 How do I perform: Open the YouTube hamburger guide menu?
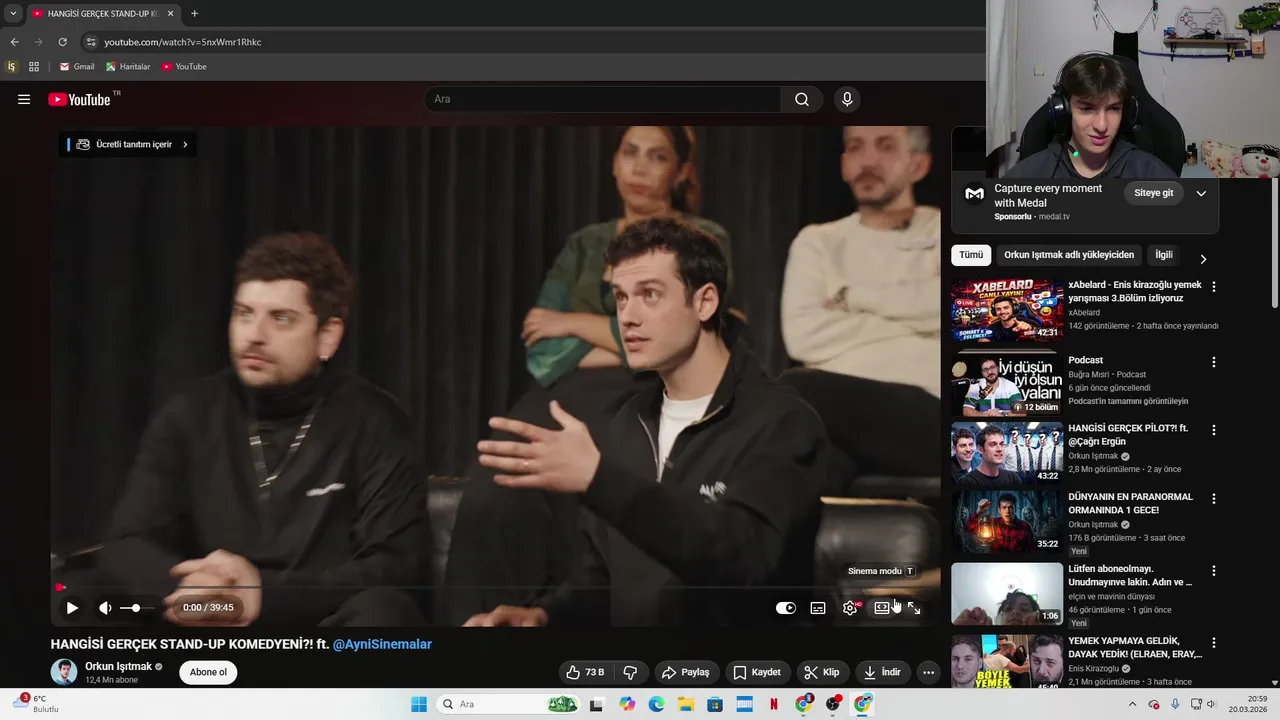pyautogui.click(x=24, y=99)
